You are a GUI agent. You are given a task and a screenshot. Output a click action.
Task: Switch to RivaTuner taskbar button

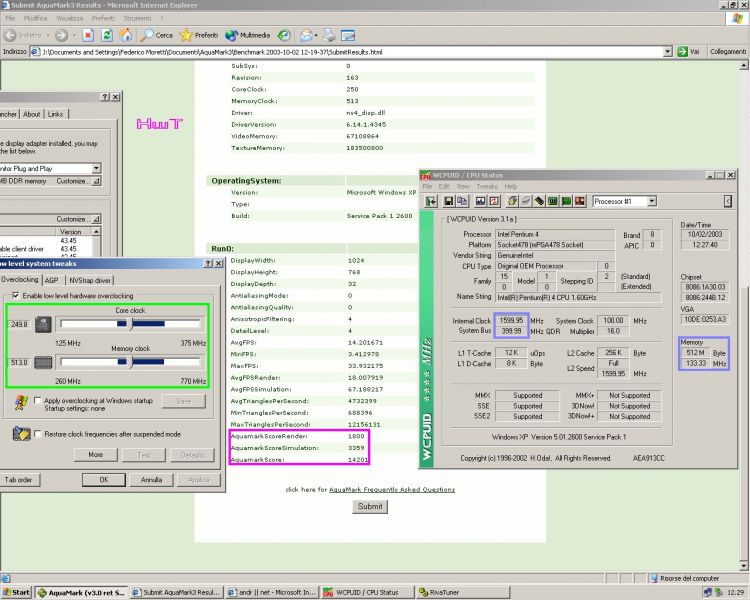tap(463, 592)
